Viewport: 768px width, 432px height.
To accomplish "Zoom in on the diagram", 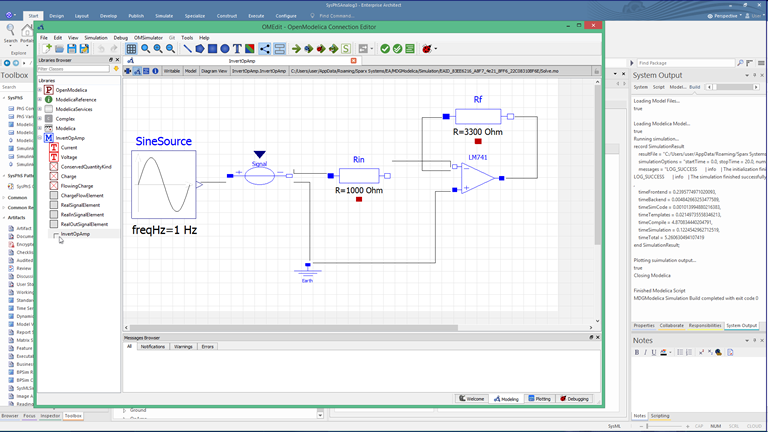I will [158, 48].
